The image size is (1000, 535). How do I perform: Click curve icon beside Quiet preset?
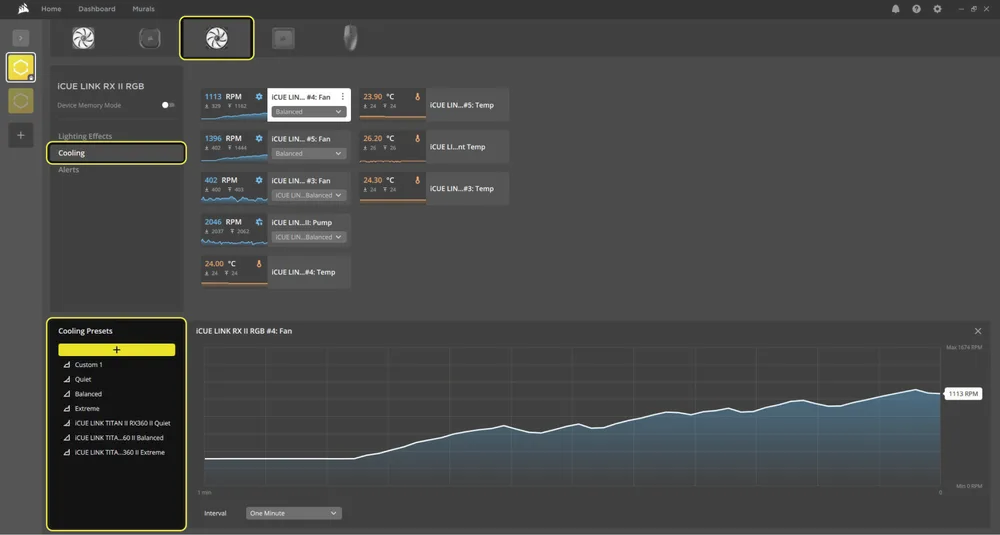(66, 379)
